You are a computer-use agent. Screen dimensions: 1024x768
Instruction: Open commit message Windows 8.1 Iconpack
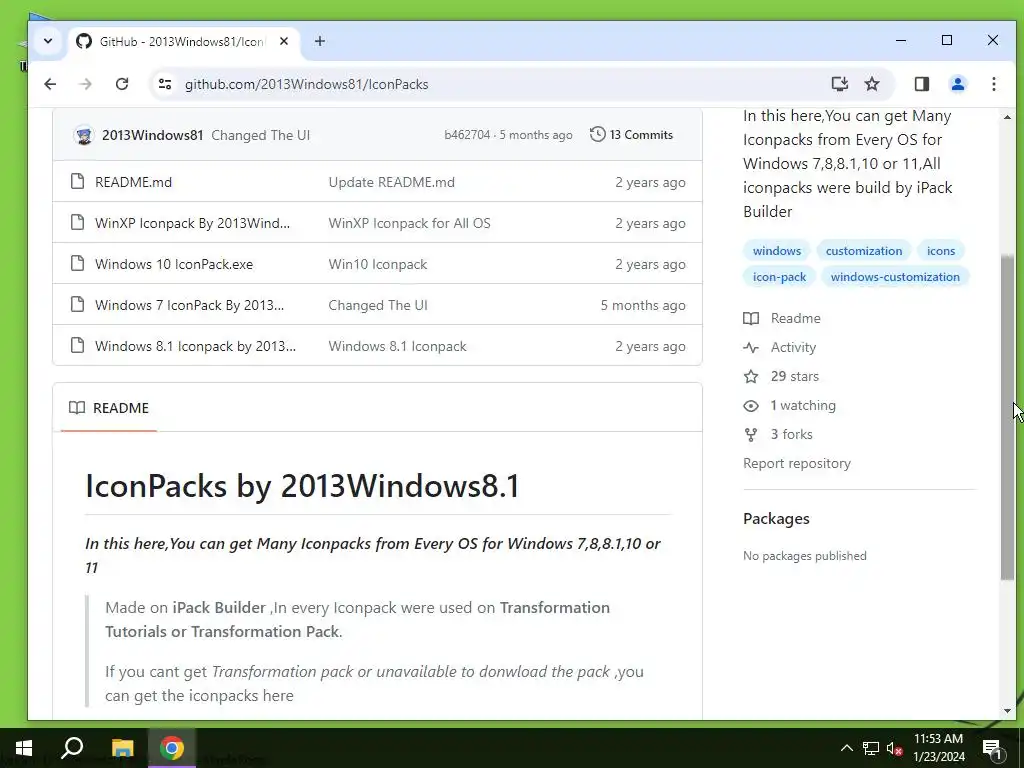[x=397, y=347]
